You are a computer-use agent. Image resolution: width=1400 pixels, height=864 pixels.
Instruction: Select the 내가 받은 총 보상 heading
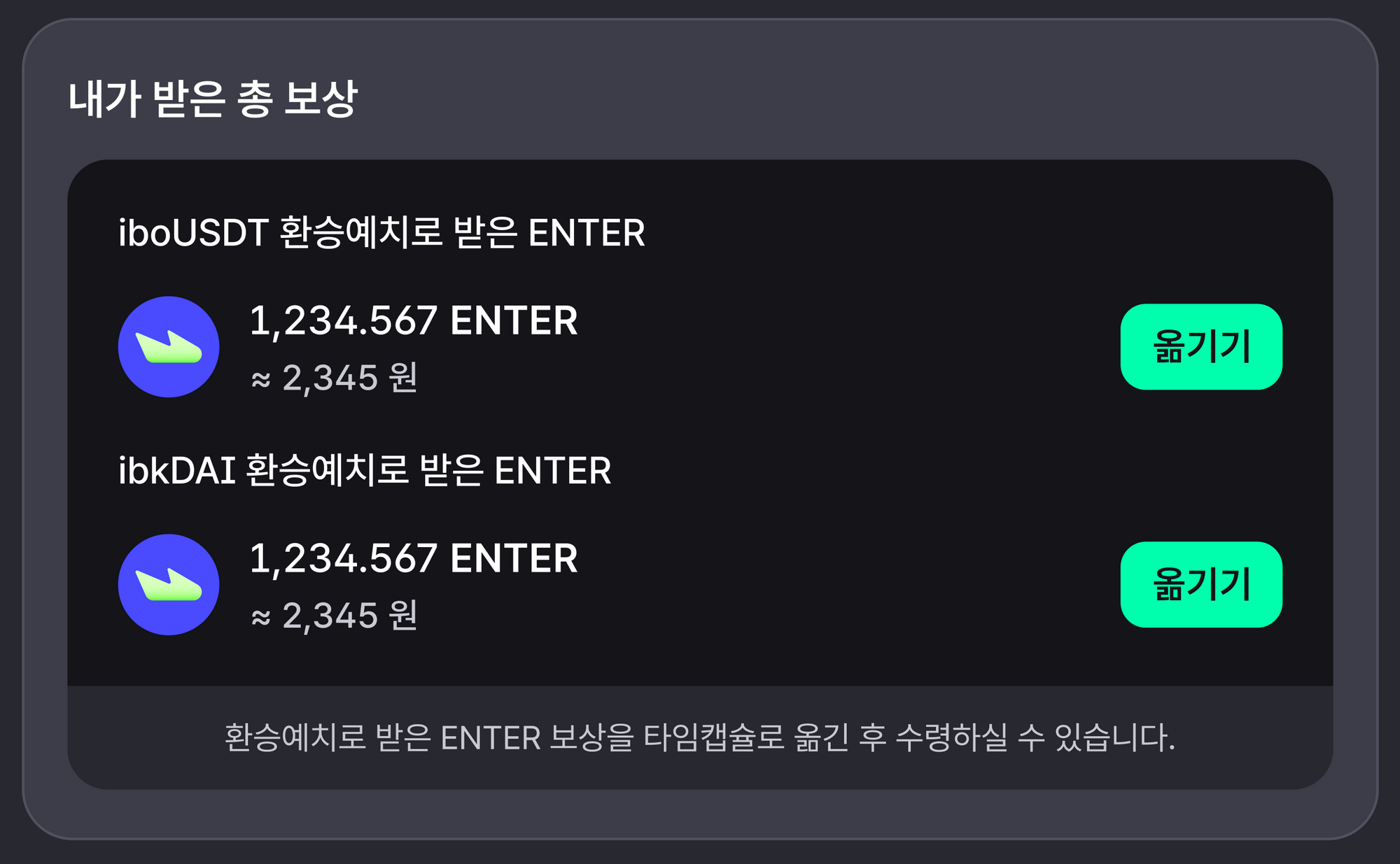click(213, 99)
